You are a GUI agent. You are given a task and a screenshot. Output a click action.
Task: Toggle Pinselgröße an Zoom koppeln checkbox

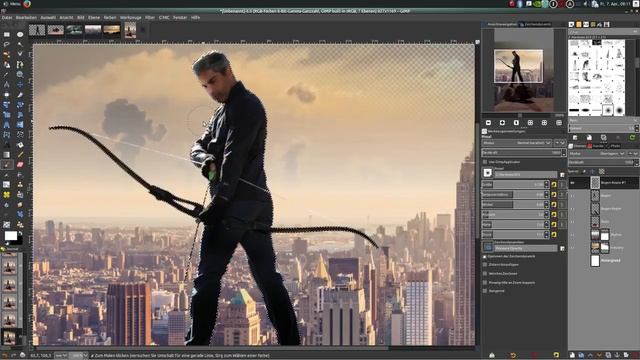[485, 282]
